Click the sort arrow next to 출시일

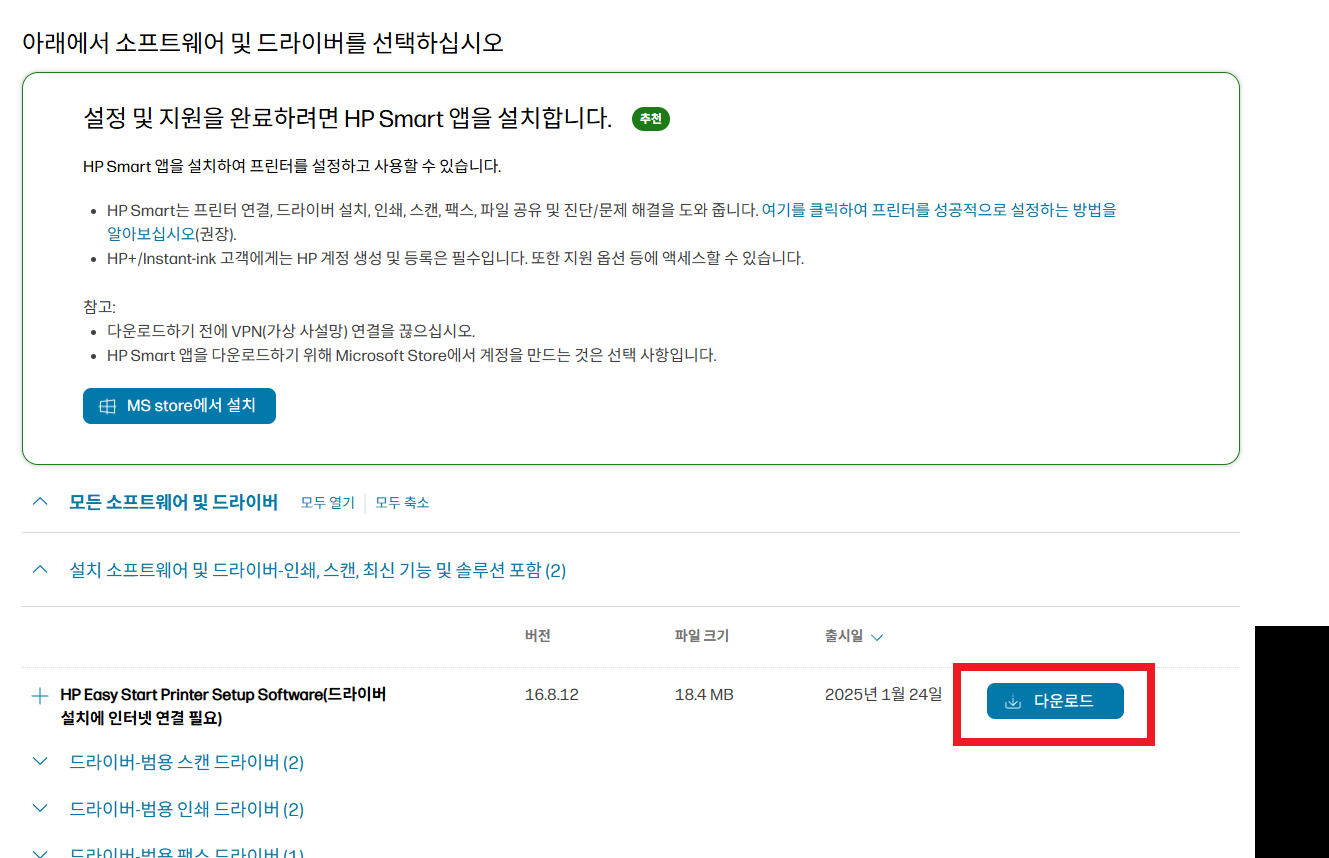877,636
